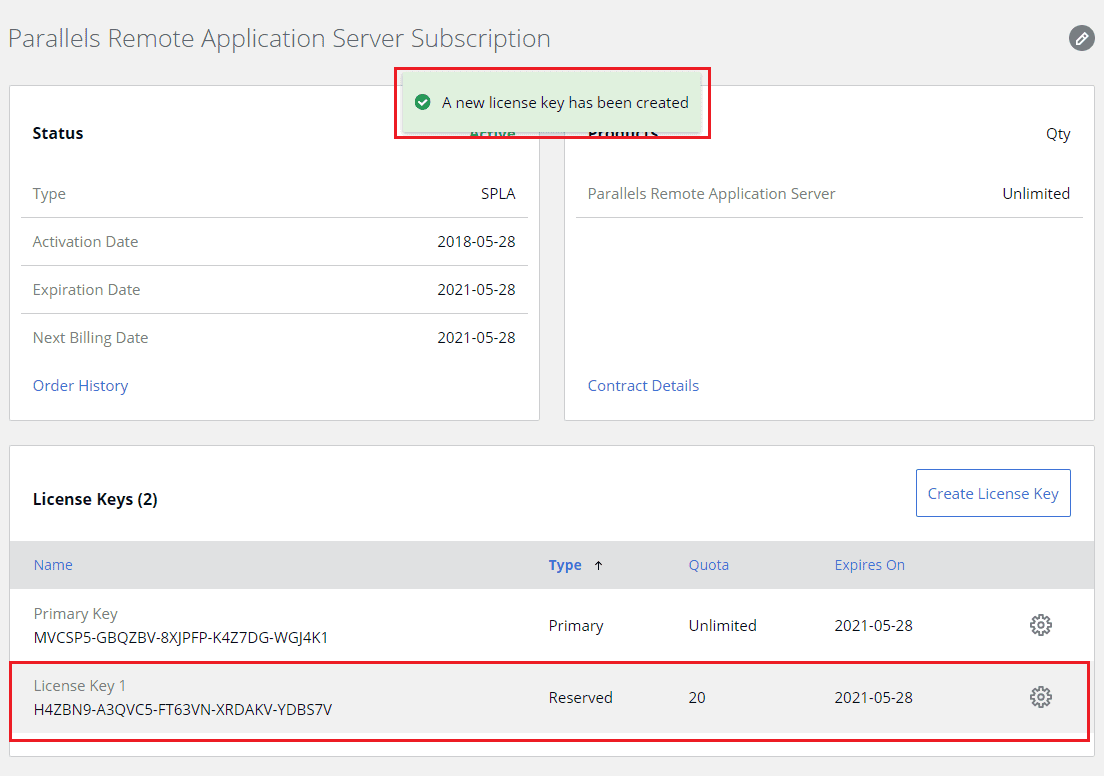
Task: Open gear settings for License Key 1 row
Action: 1041,697
